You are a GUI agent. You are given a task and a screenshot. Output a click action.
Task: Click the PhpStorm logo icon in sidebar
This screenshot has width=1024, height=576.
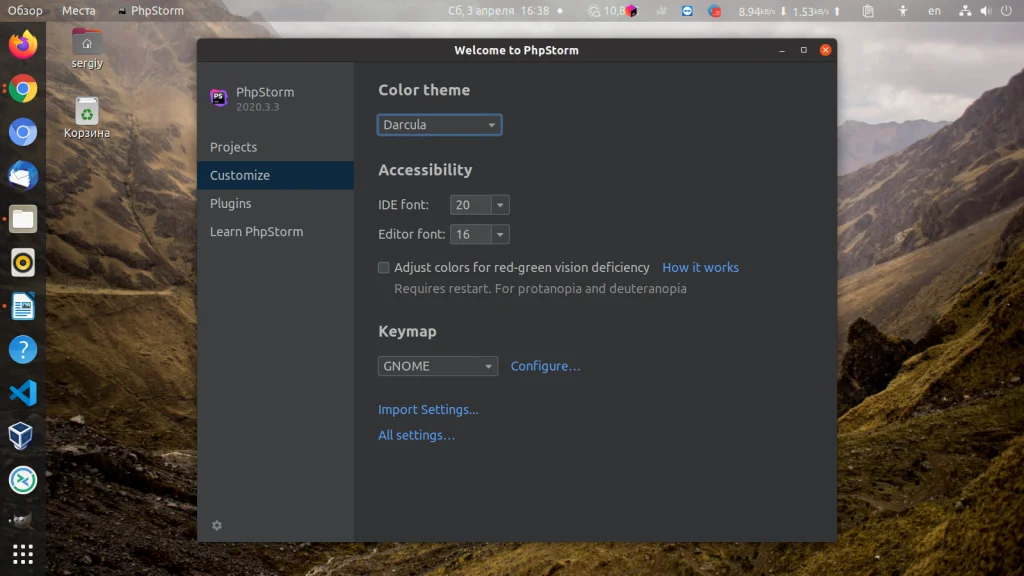(219, 98)
